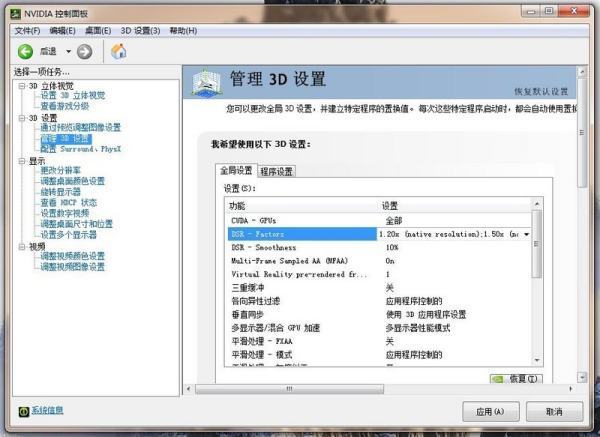
Task: Select highlighted 管理 3D 设置 task
Action: coord(66,138)
